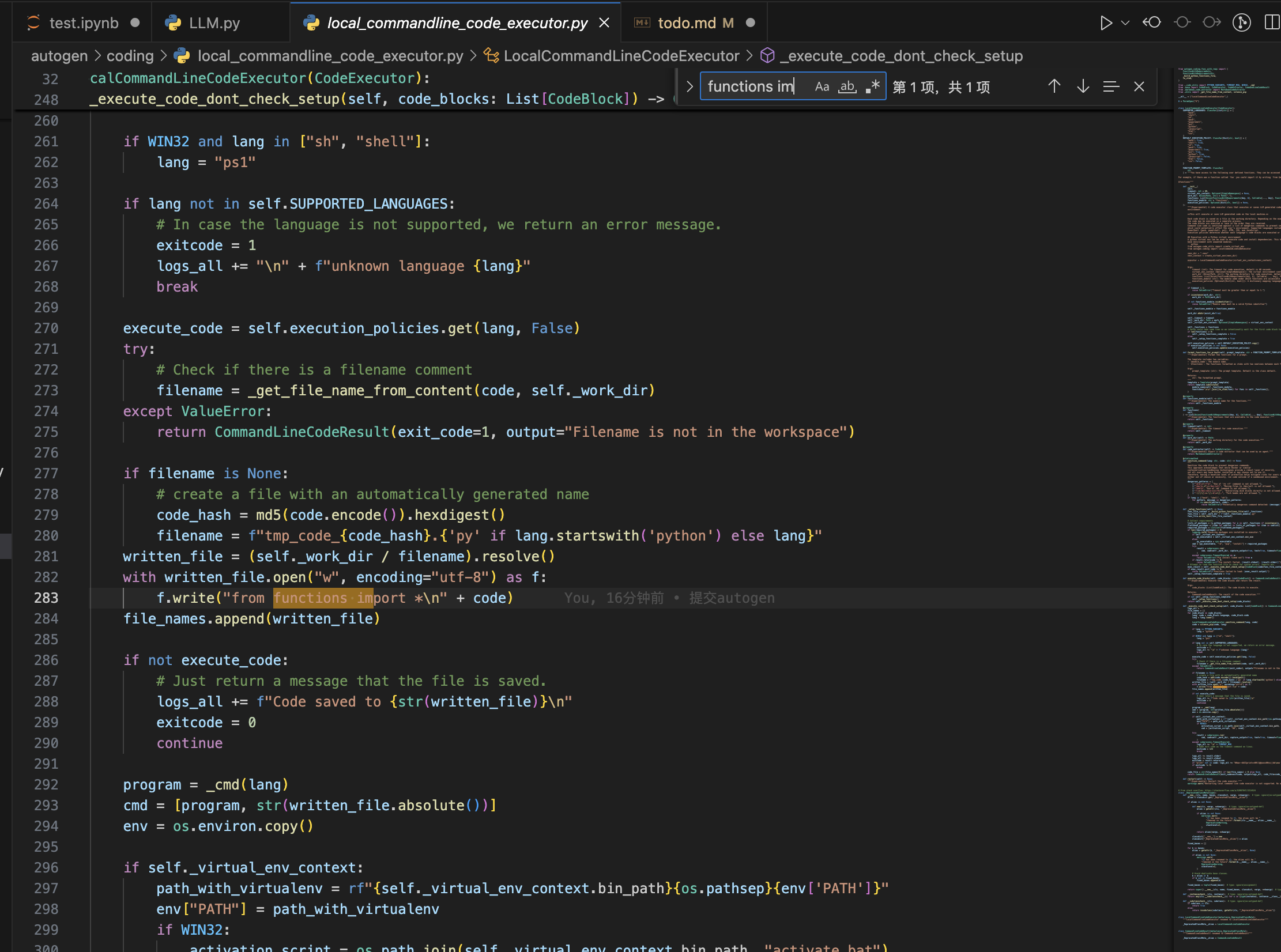Click 'os.environ.copy()' on line 294
Image resolution: width=1281 pixels, height=952 pixels.
point(243,826)
